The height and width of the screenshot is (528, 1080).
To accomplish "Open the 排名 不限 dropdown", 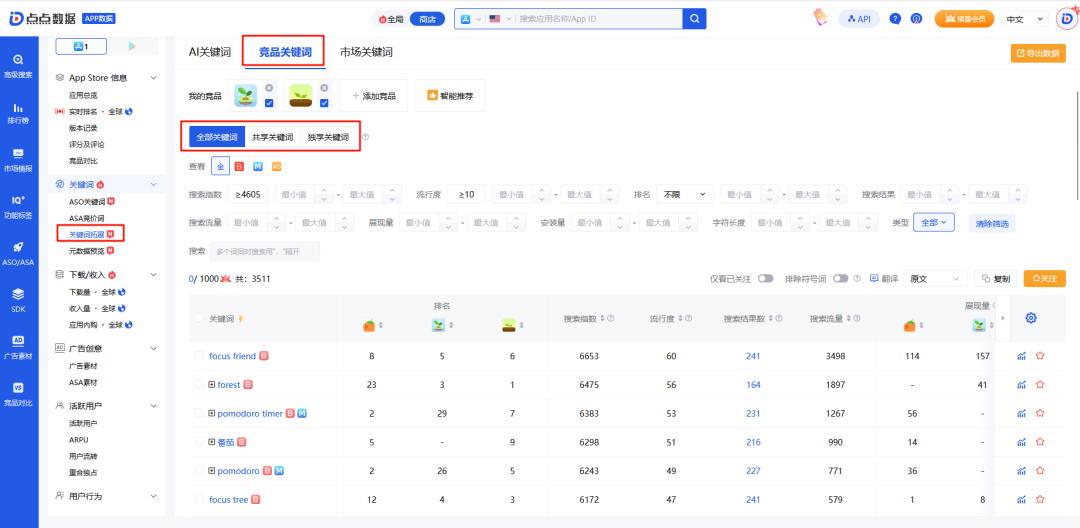I will [x=685, y=195].
